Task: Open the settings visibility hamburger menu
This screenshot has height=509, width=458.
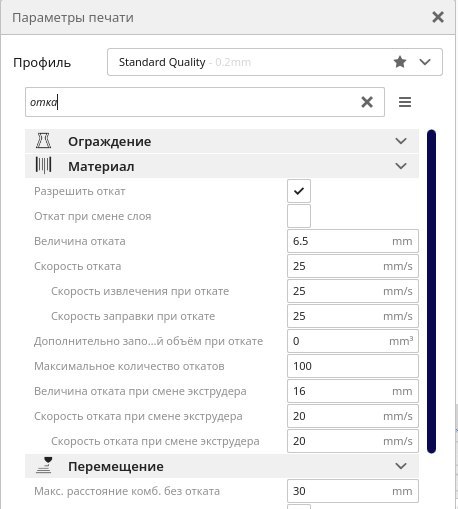Action: coord(405,102)
